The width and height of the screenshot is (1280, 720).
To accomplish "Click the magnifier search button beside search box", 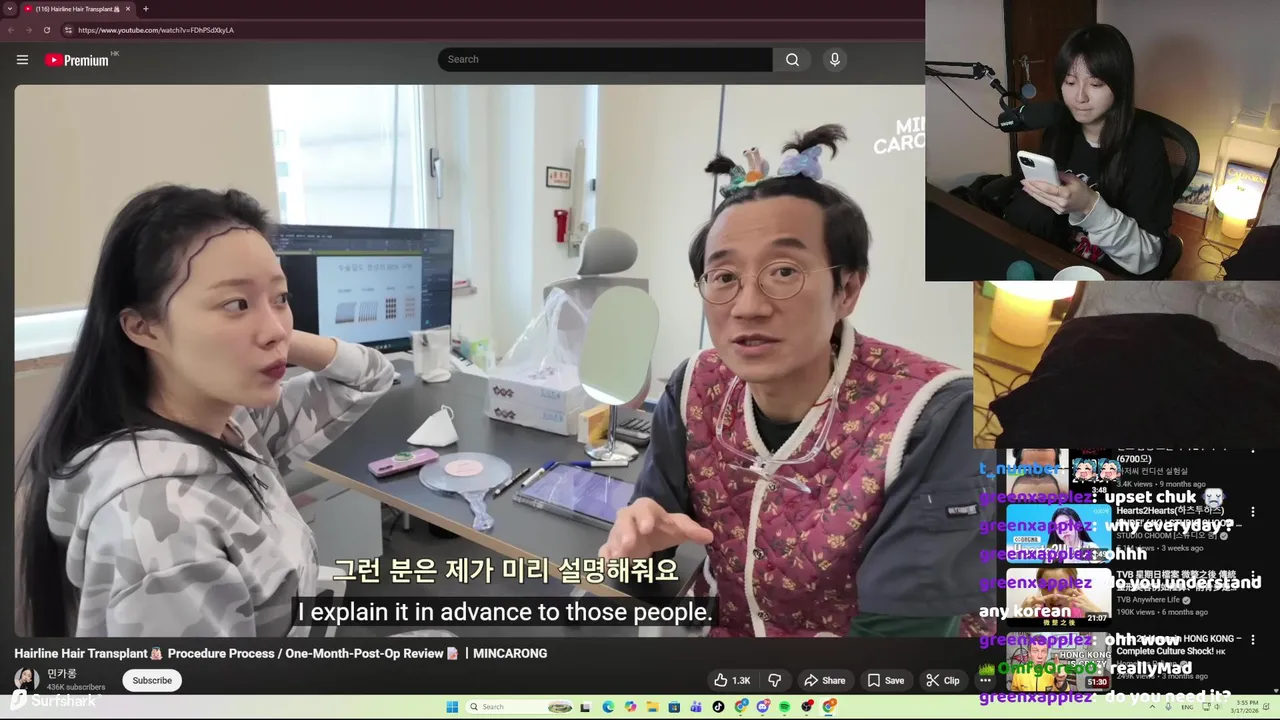I will (792, 60).
